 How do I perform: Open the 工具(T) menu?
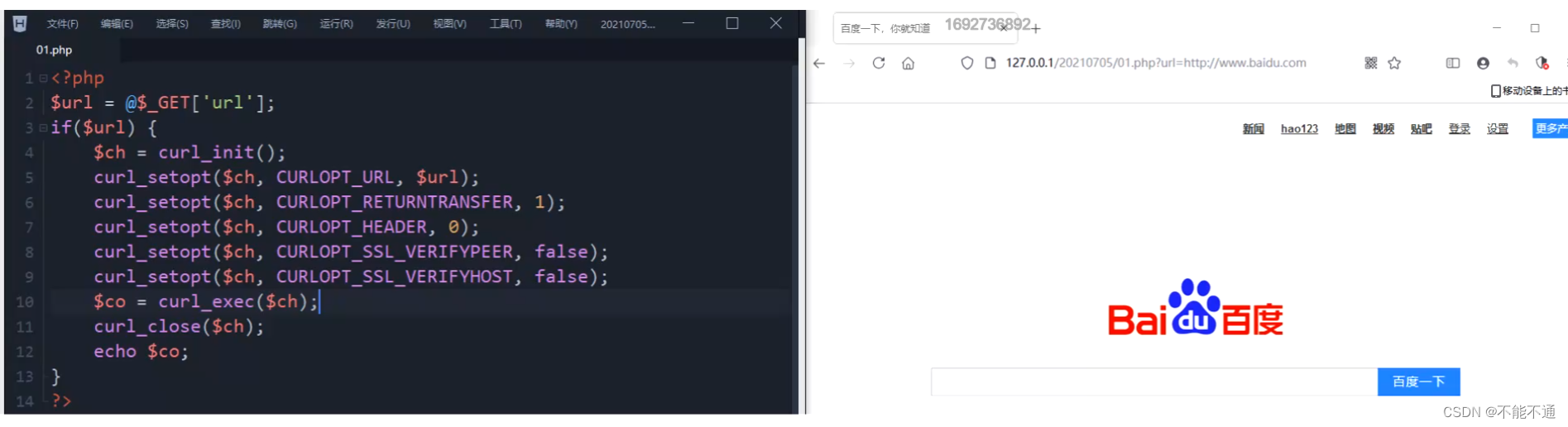(506, 24)
